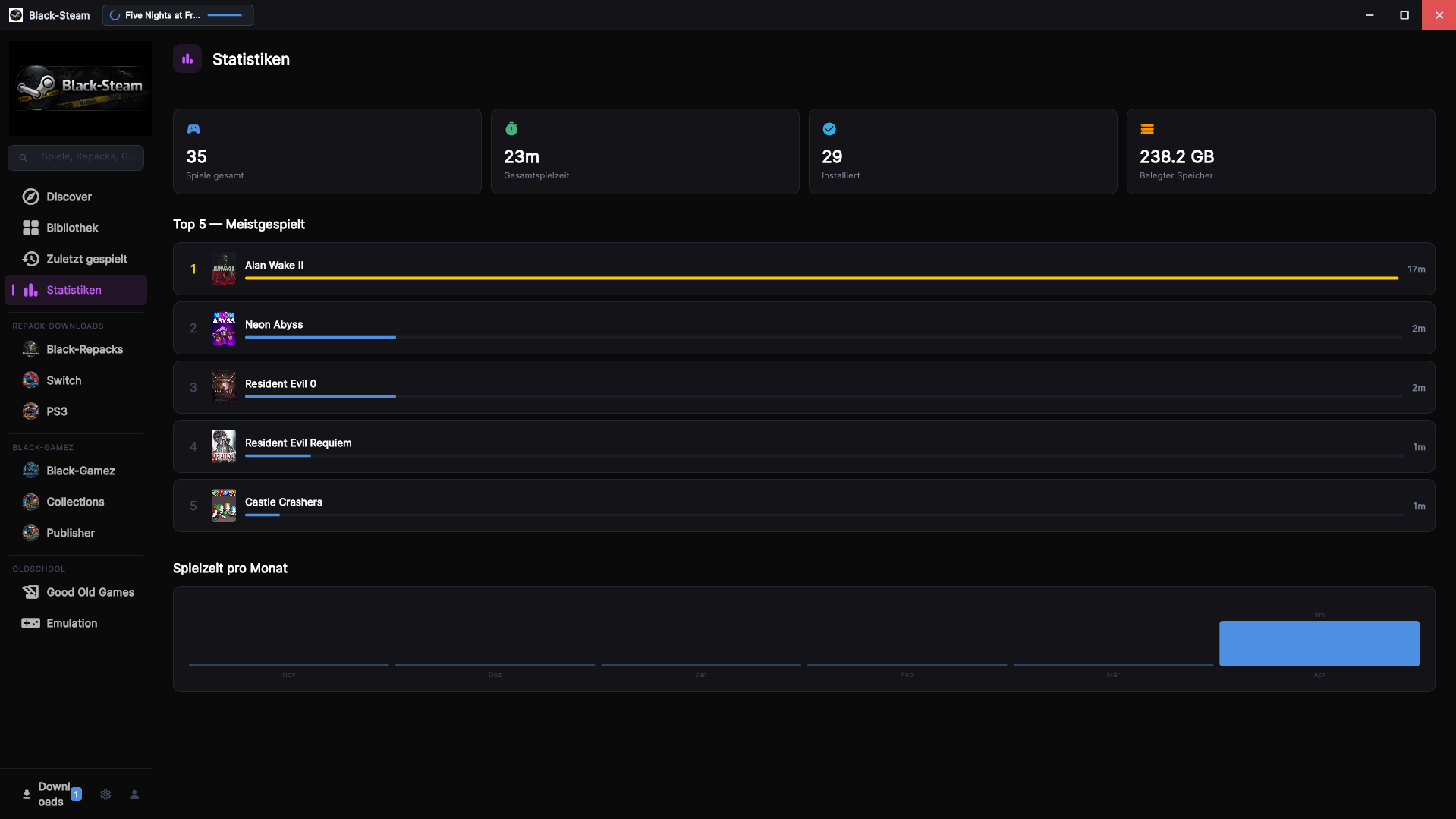Click the Discover compass icon
Screen dimensions: 1456x819
pos(30,197)
